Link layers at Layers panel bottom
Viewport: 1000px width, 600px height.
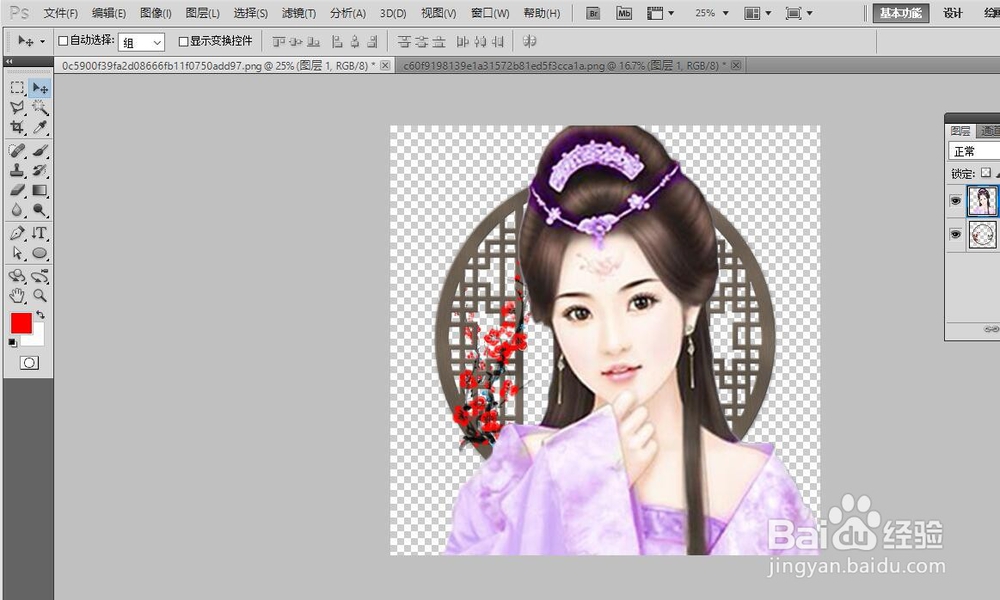990,329
